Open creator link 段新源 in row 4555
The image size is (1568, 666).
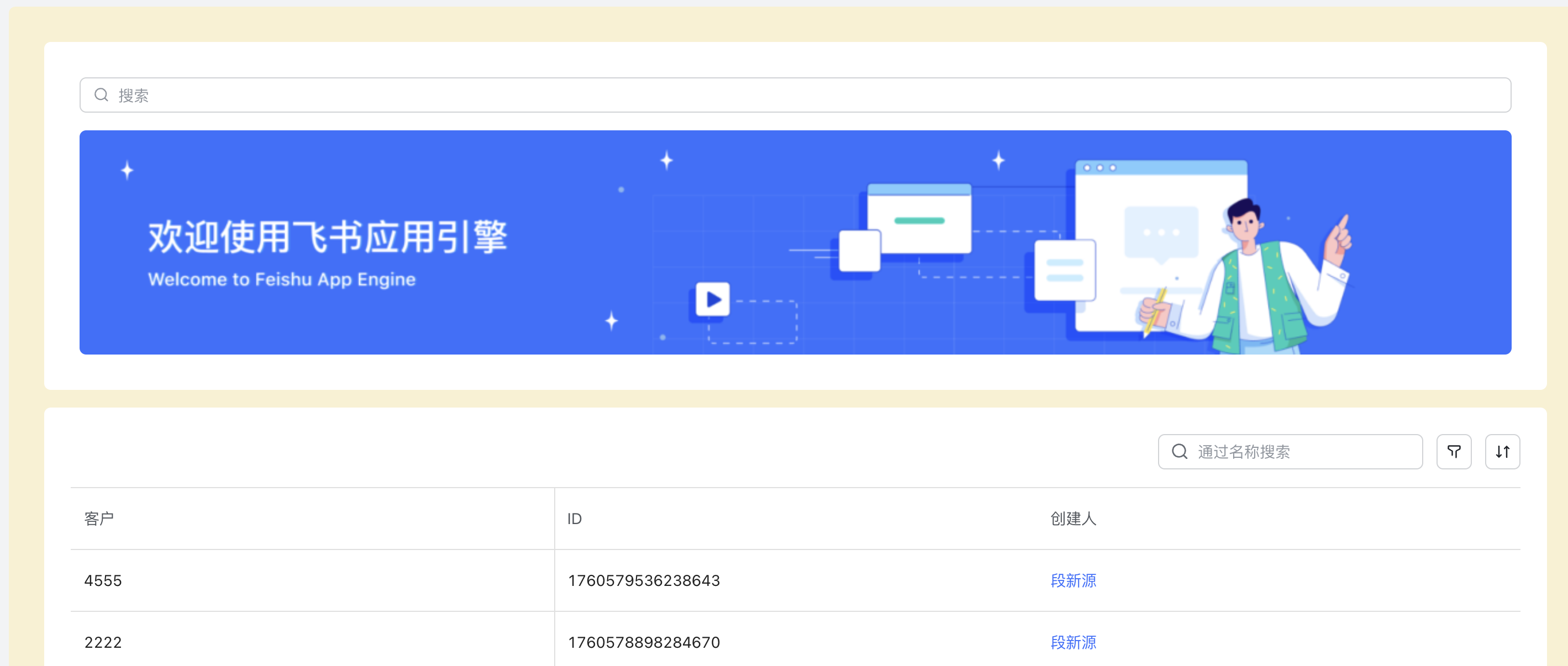[1073, 580]
